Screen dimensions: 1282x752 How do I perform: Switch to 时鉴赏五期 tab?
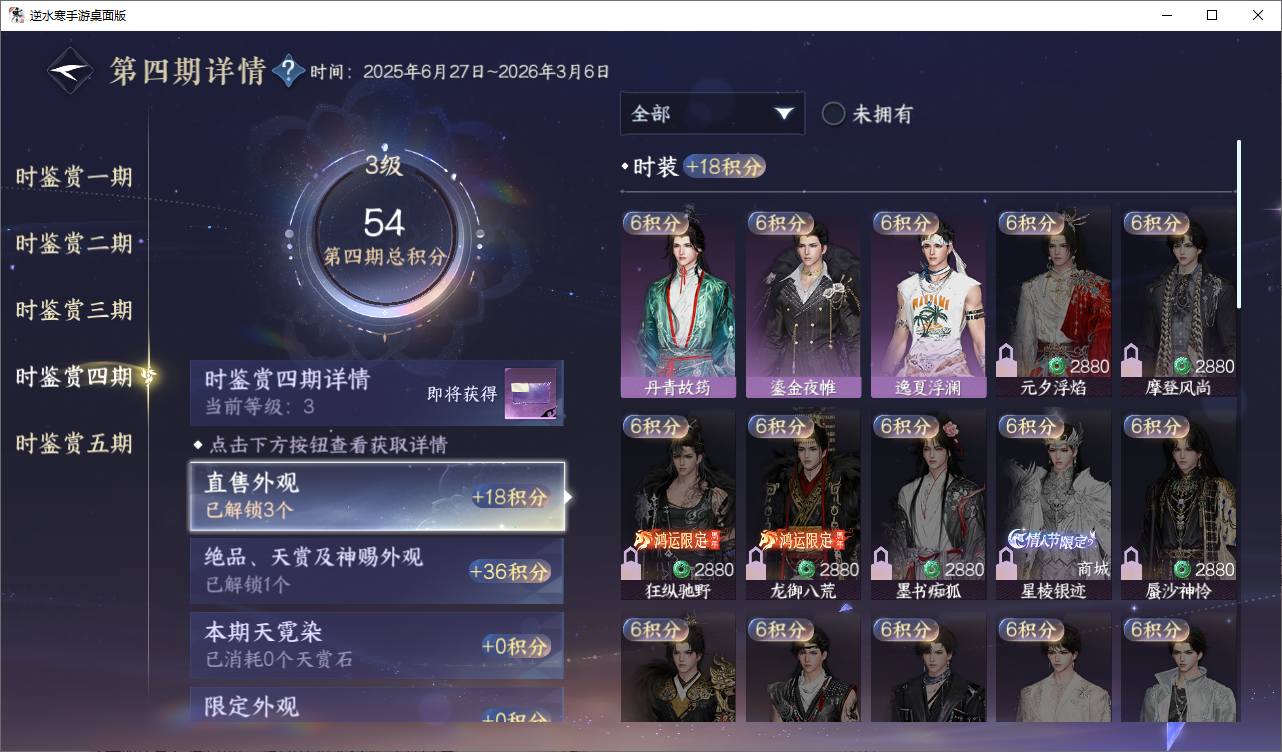74,444
